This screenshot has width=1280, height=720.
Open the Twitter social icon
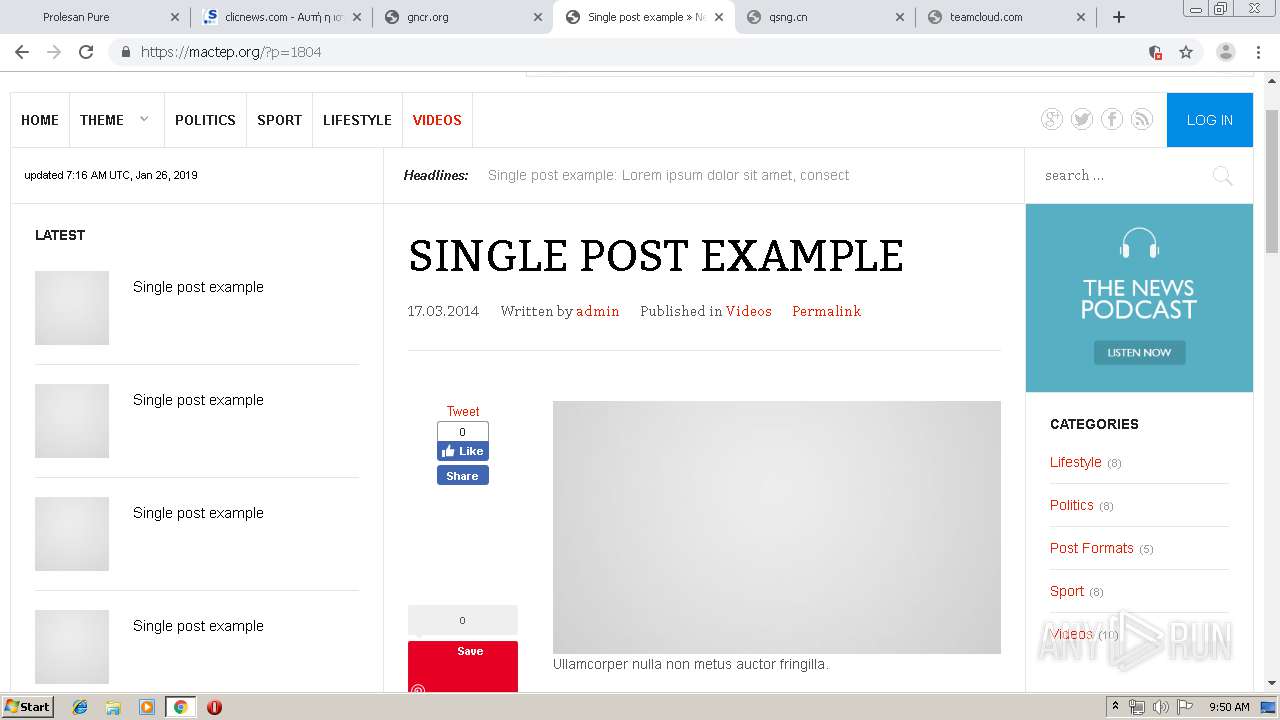[1081, 120]
